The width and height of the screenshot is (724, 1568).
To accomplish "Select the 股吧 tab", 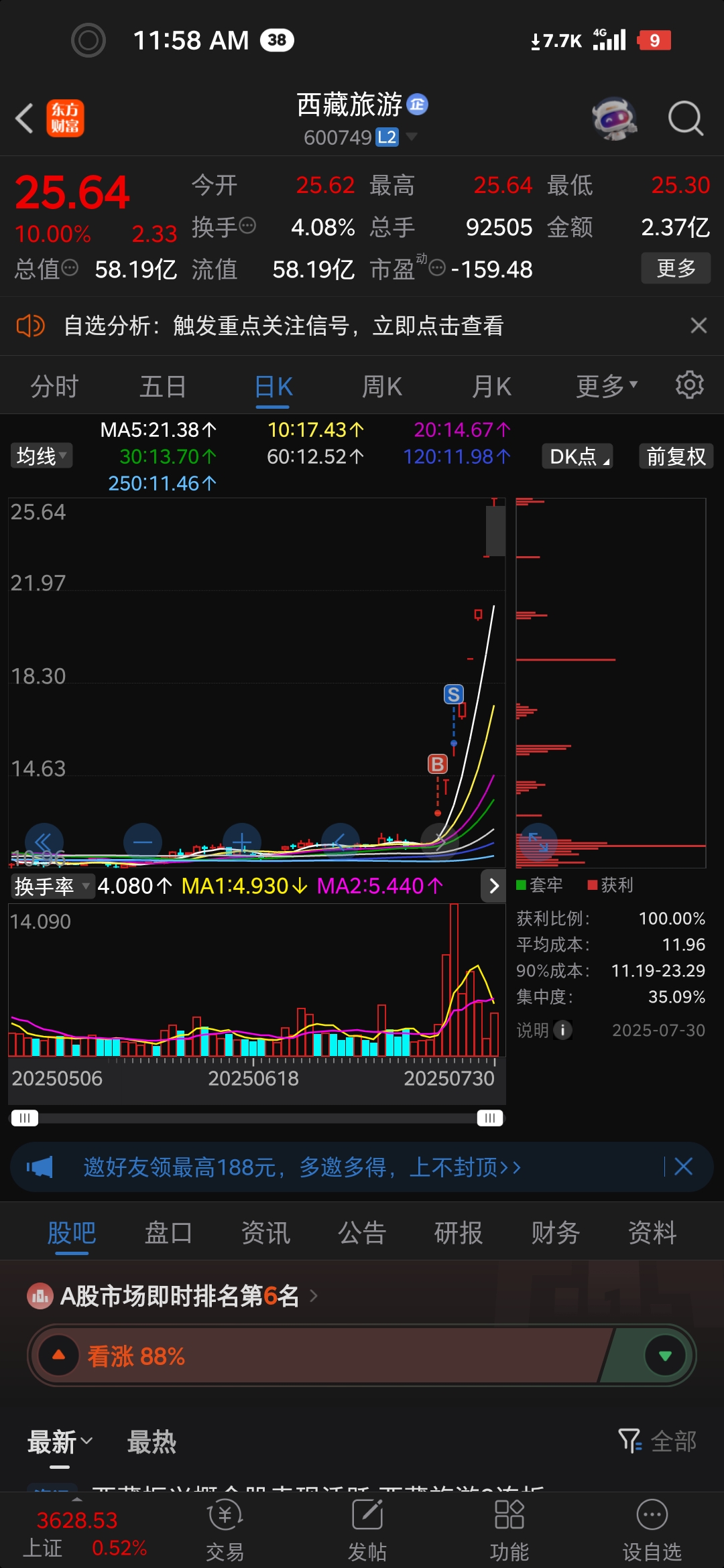I will point(72,1232).
